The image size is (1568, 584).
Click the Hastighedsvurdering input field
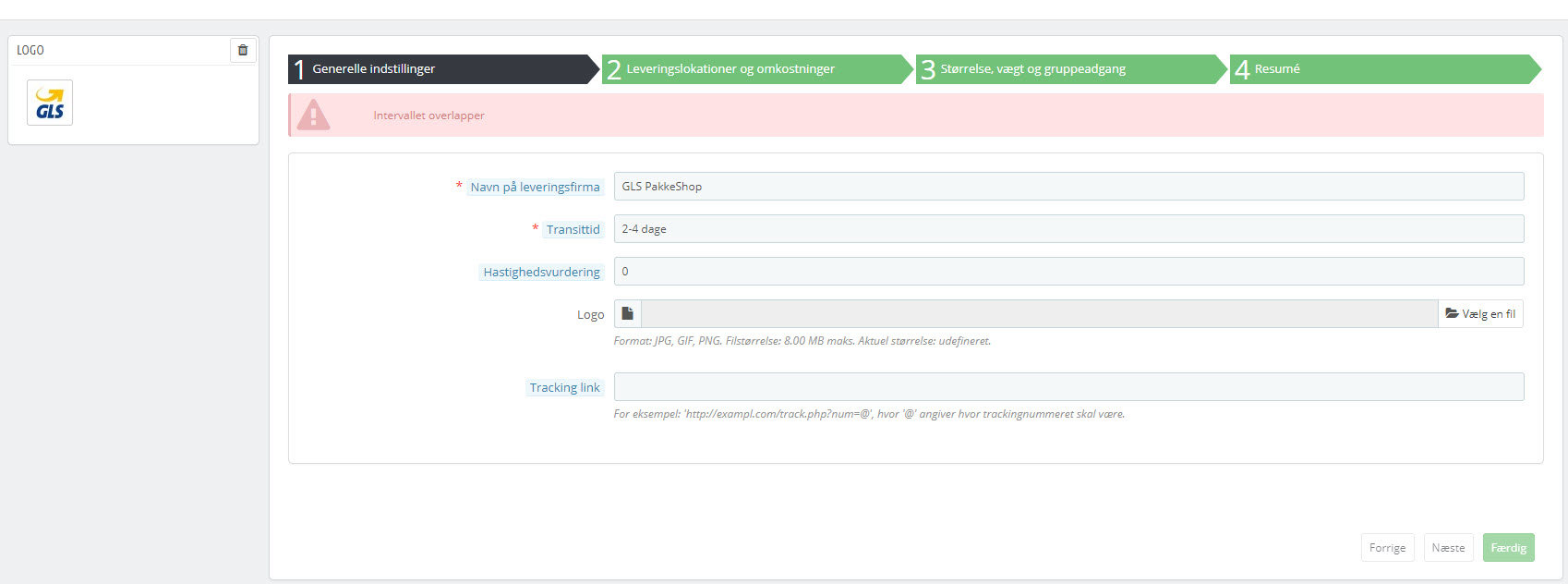1068,272
